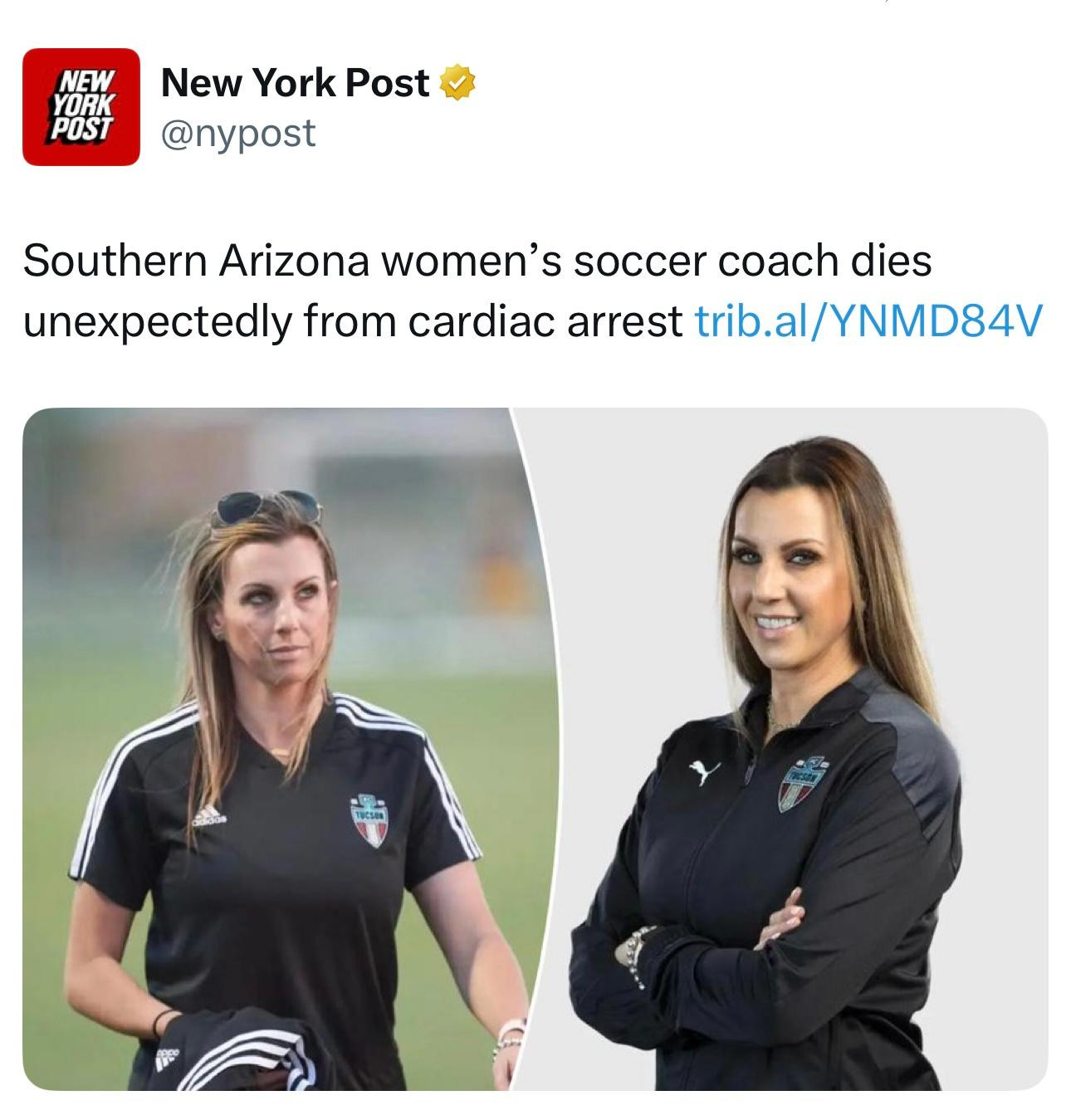Open the New York Post profile avatar

click(81, 107)
